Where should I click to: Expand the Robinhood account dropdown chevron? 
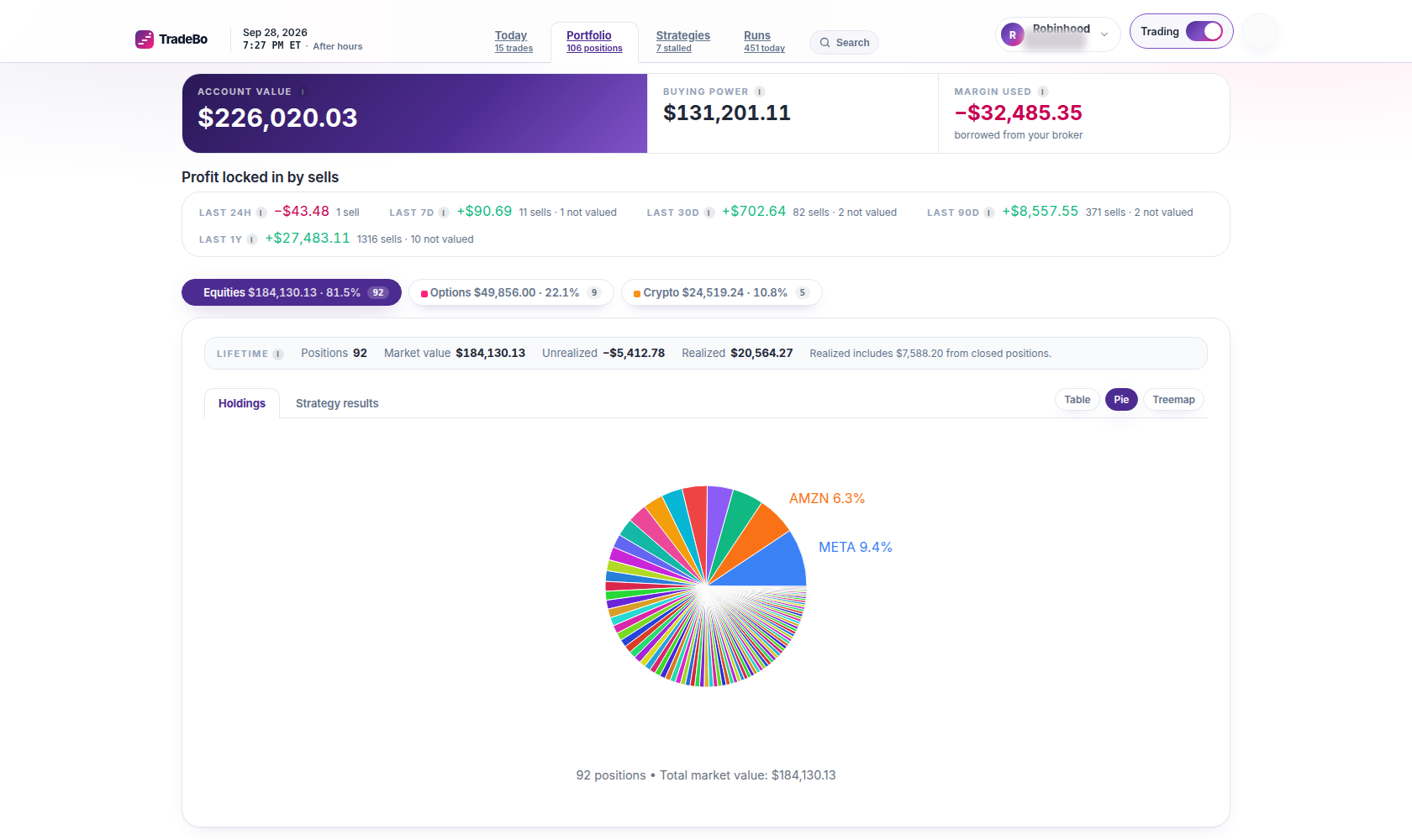pos(1104,35)
